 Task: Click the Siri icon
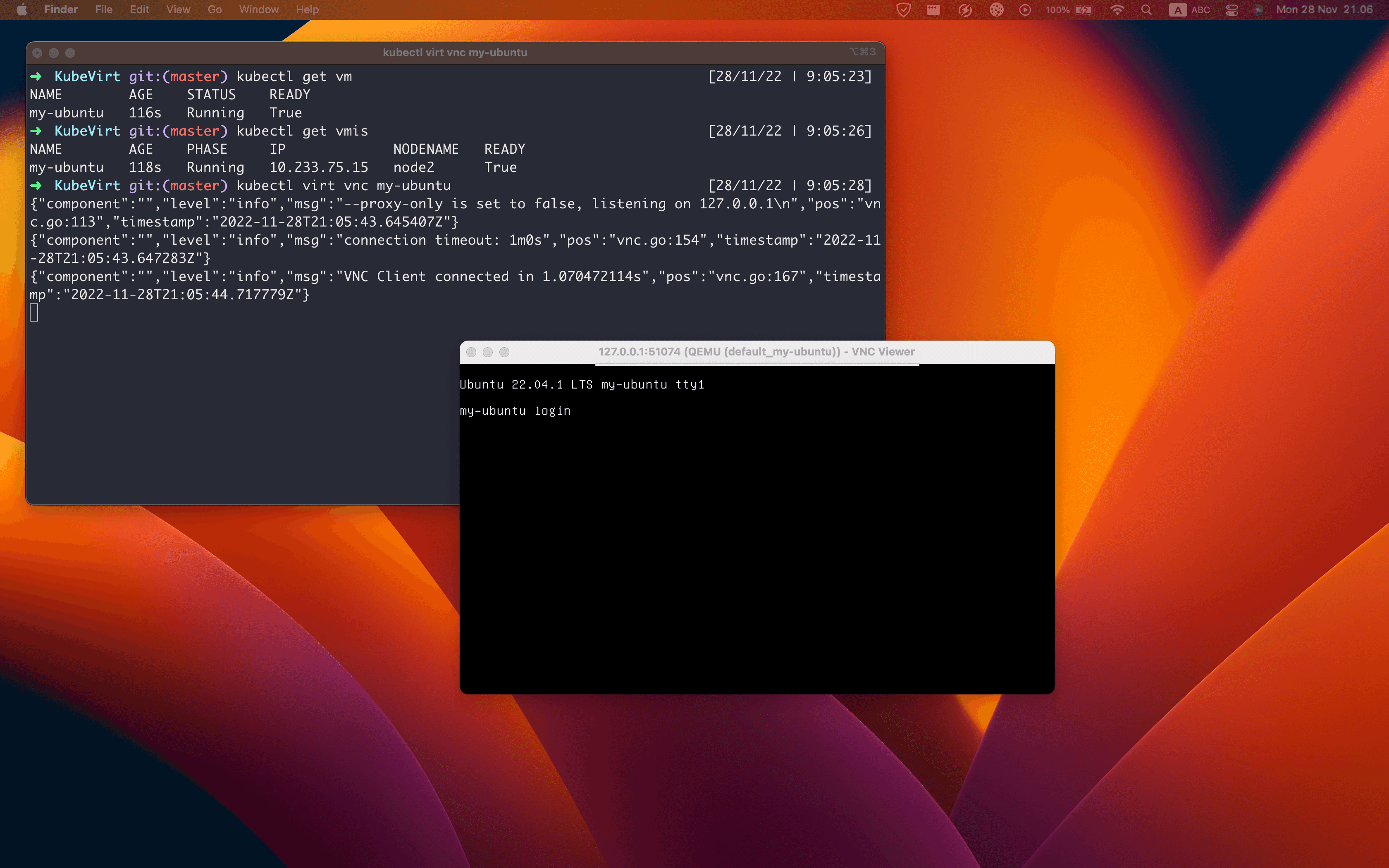[x=1258, y=10]
